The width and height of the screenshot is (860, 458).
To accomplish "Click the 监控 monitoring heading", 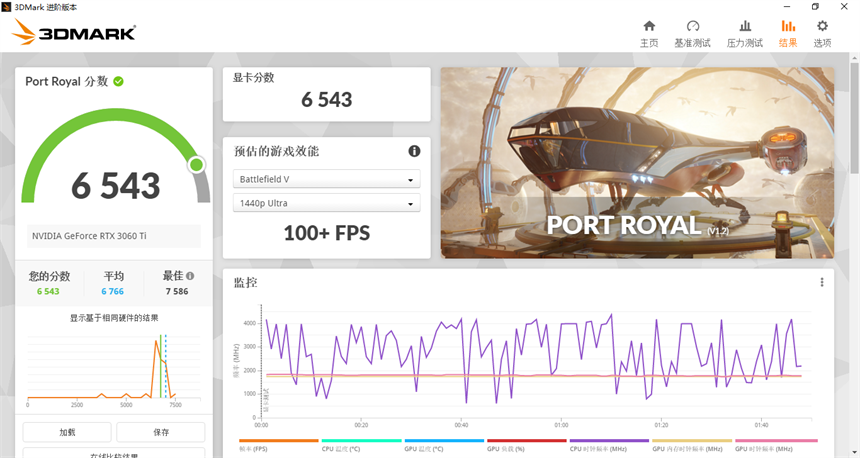I will 245,282.
